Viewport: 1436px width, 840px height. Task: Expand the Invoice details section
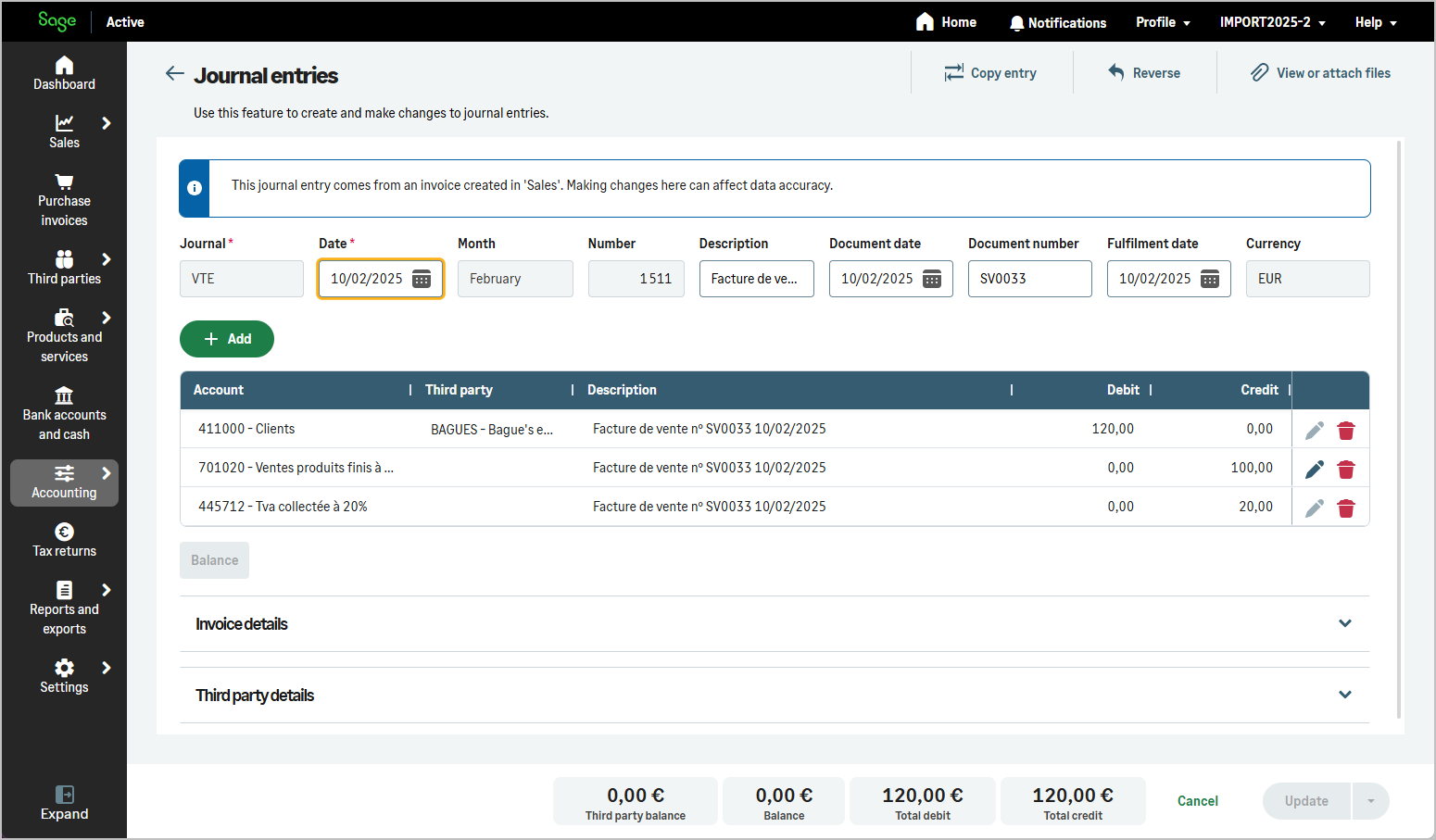pos(775,623)
